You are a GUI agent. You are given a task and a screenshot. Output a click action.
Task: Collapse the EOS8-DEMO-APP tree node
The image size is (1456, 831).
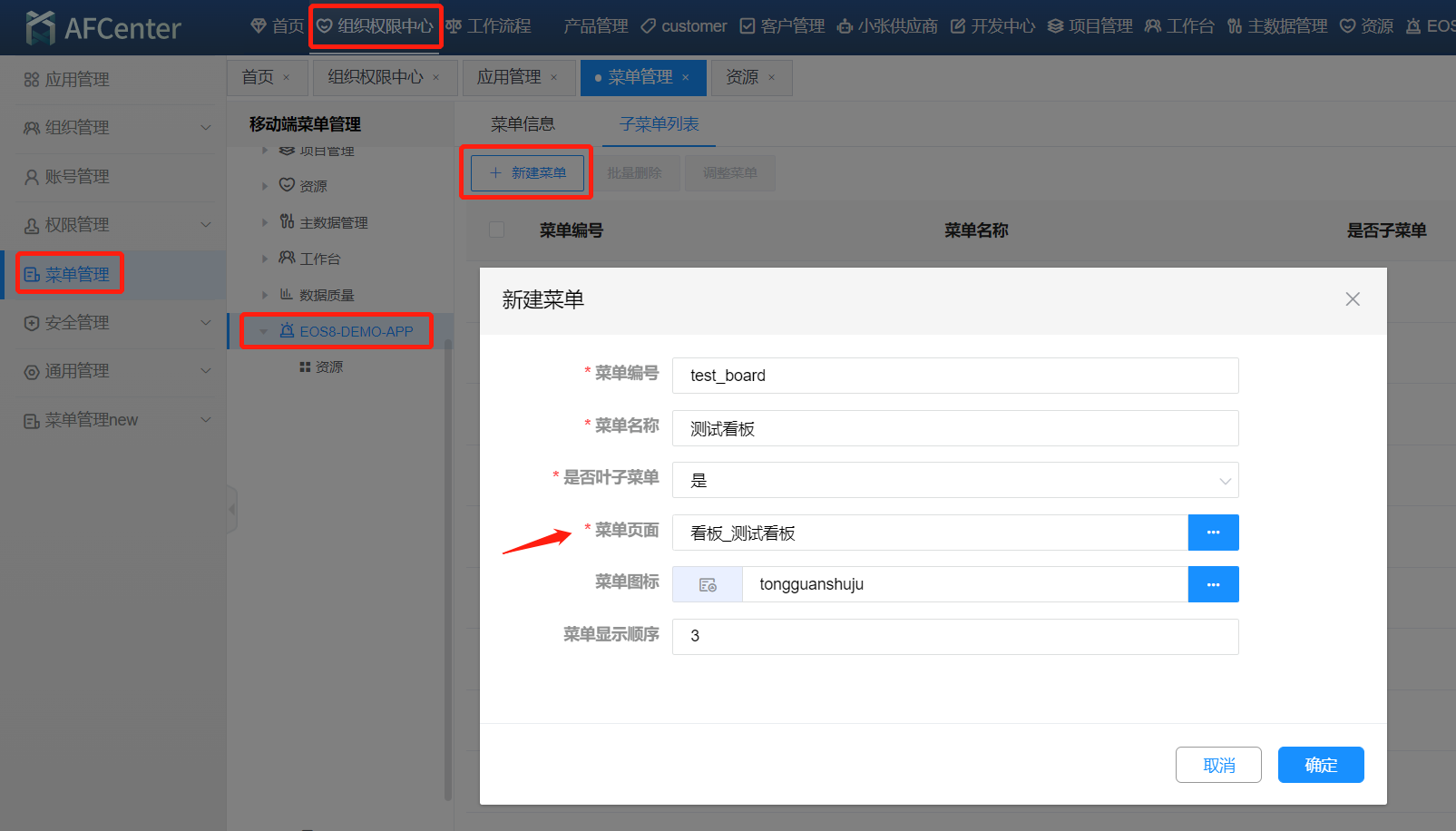click(x=264, y=332)
